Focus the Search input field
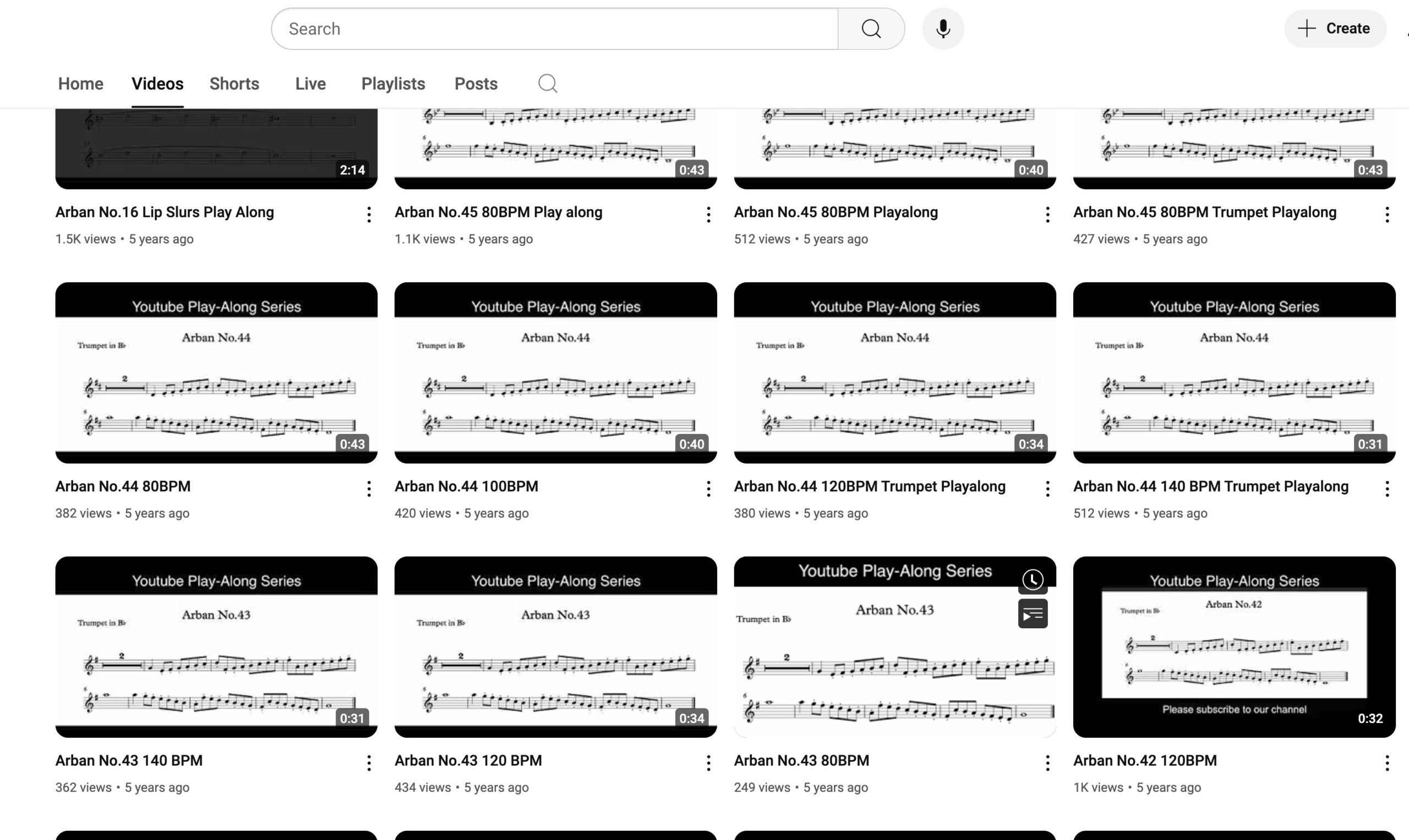The width and height of the screenshot is (1409, 840). (x=555, y=29)
